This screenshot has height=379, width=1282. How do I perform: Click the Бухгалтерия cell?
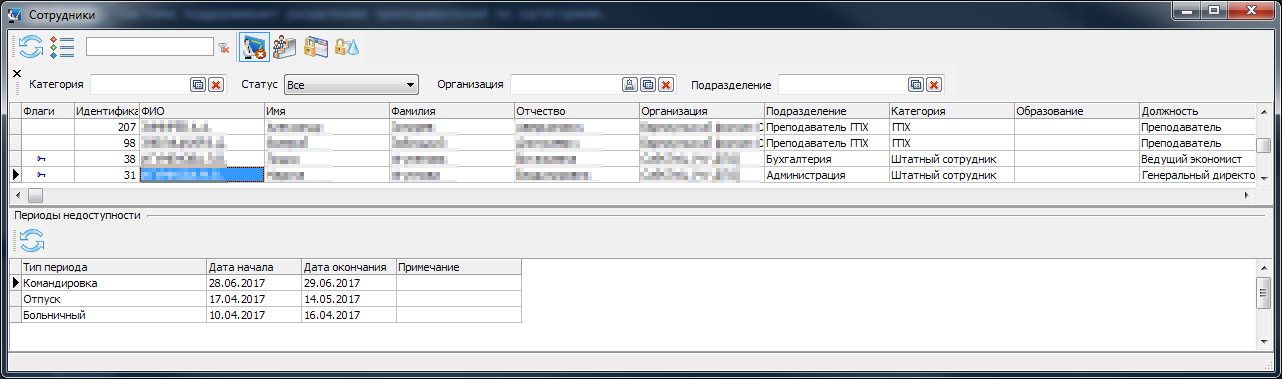(826, 159)
